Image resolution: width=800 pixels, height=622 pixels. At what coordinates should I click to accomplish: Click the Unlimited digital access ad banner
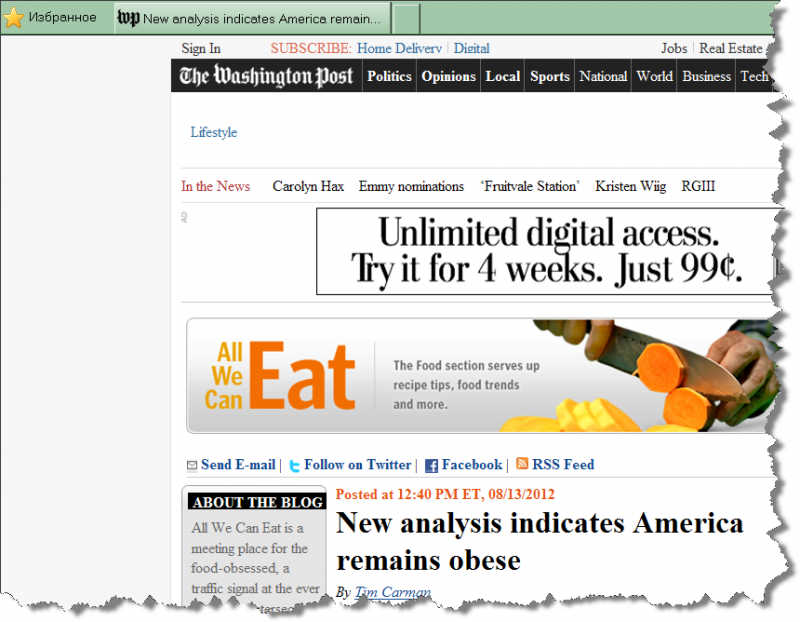(x=546, y=251)
